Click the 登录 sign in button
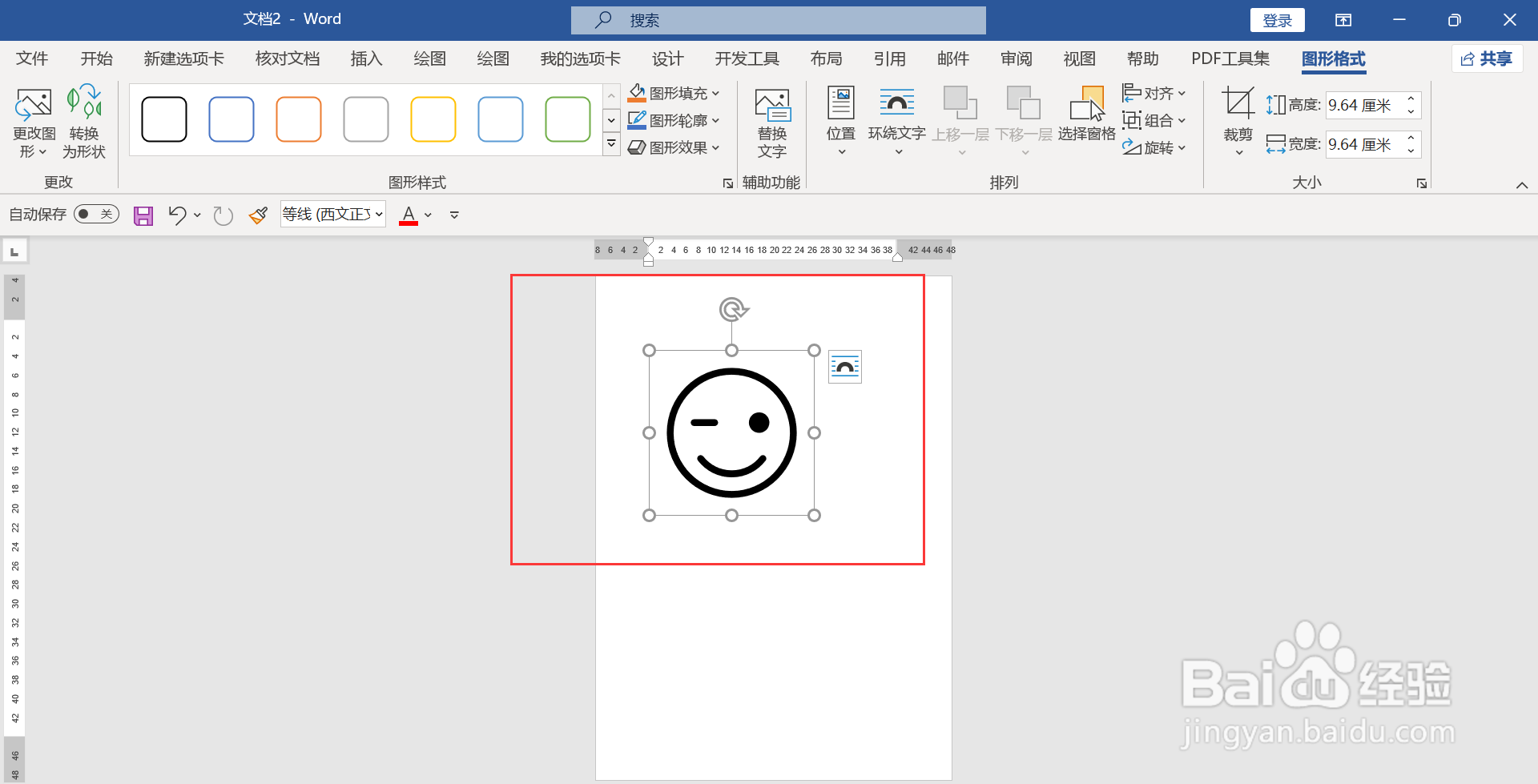Image resolution: width=1538 pixels, height=784 pixels. 1278,20
